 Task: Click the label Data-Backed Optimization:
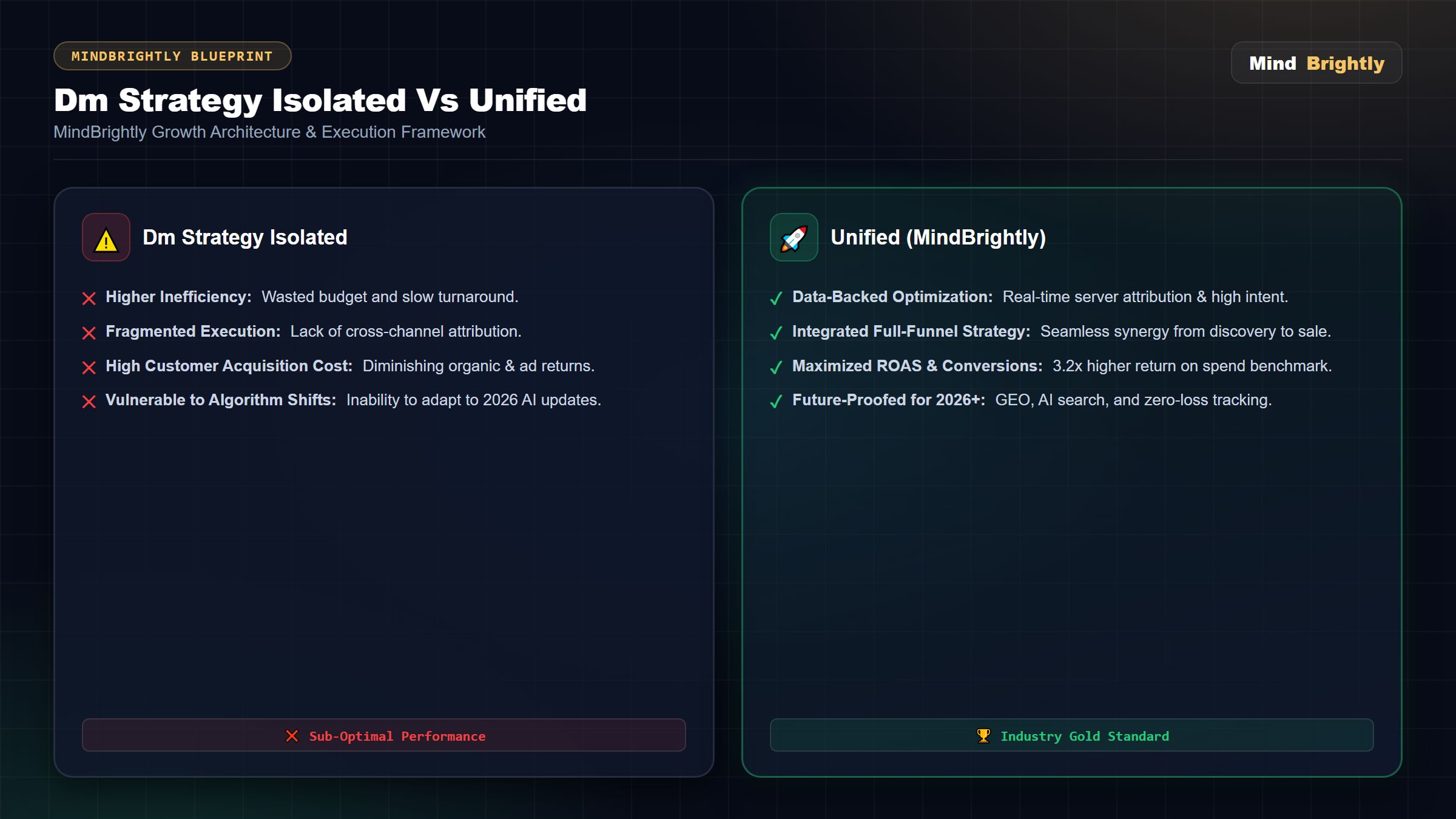click(x=892, y=297)
